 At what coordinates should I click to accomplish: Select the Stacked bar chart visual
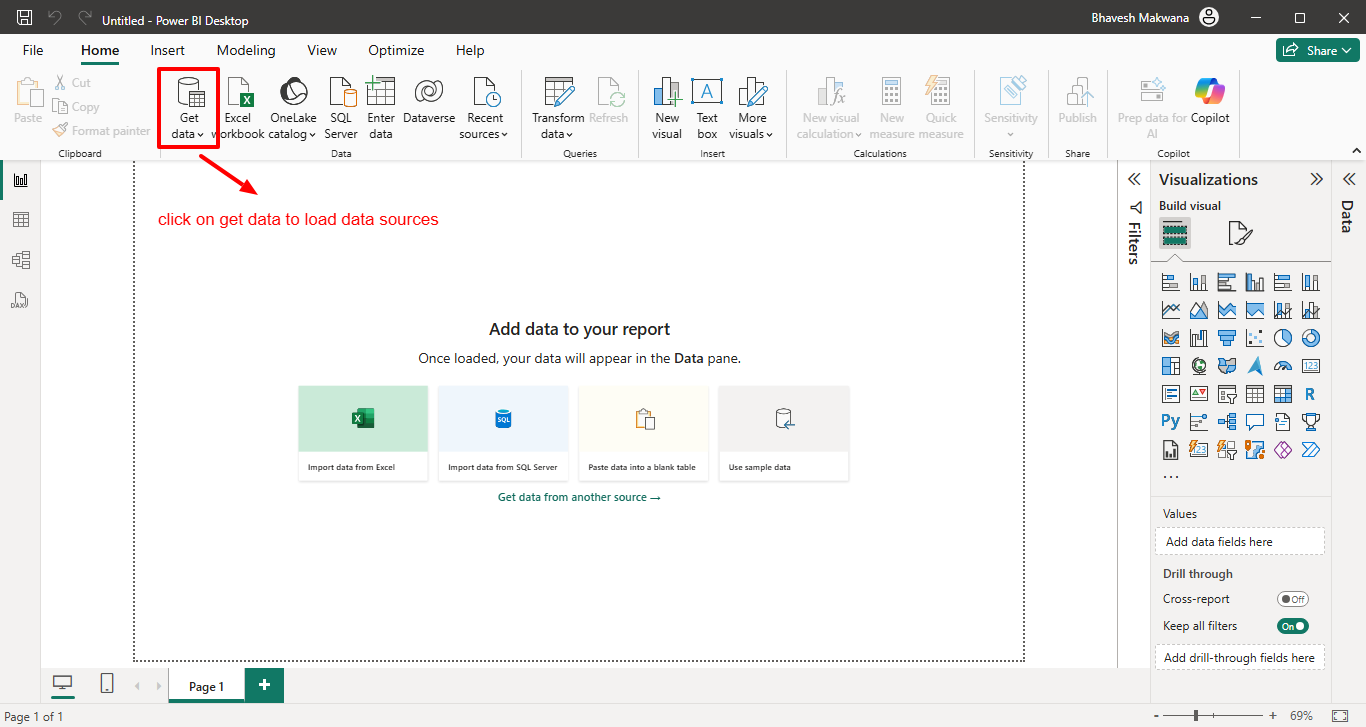point(1170,283)
